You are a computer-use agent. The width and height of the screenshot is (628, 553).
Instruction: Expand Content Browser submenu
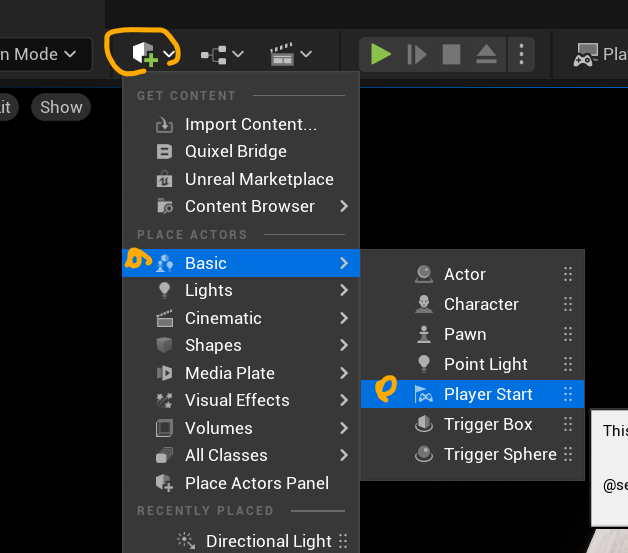click(x=241, y=206)
